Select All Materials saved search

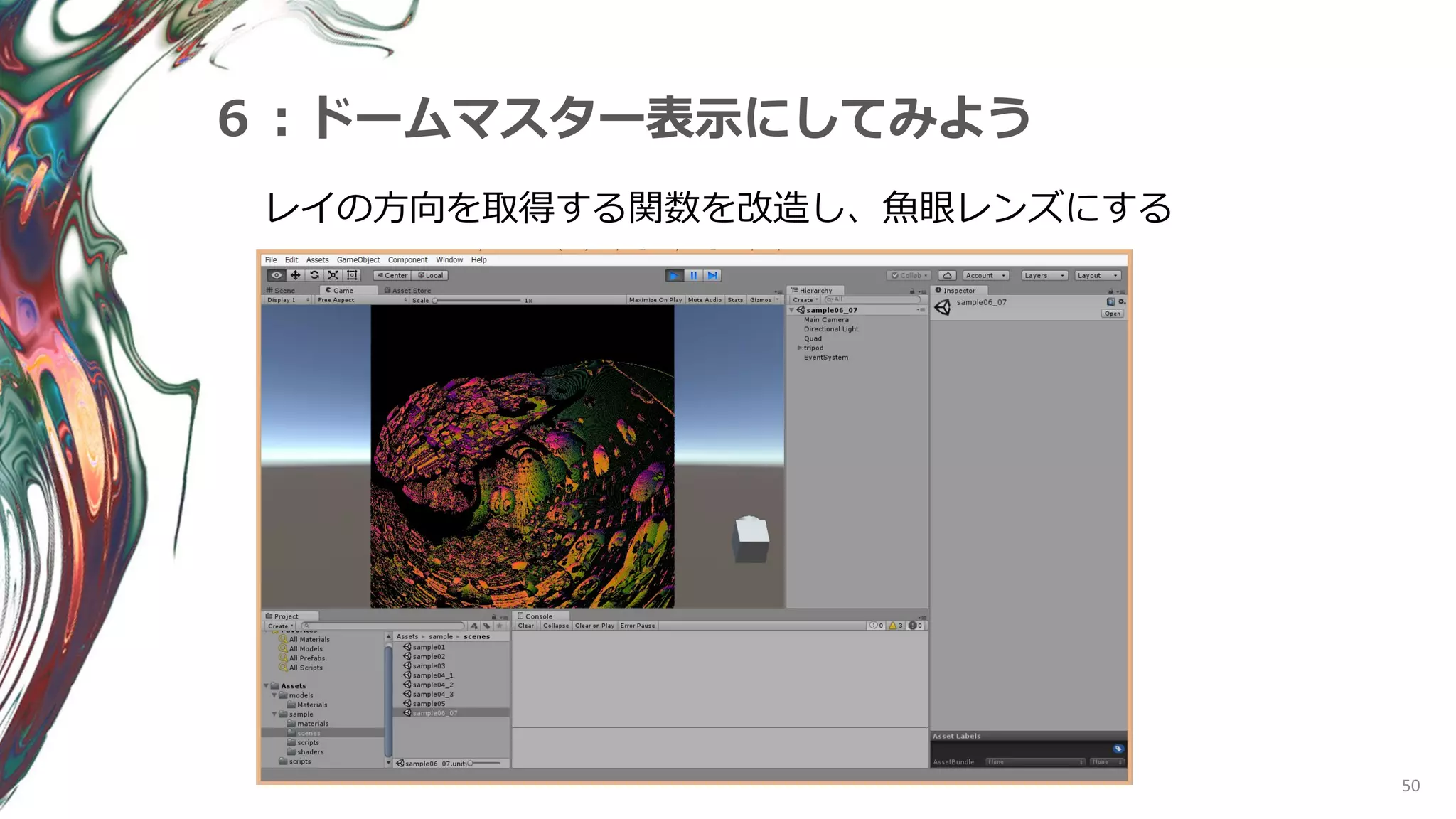(305, 639)
